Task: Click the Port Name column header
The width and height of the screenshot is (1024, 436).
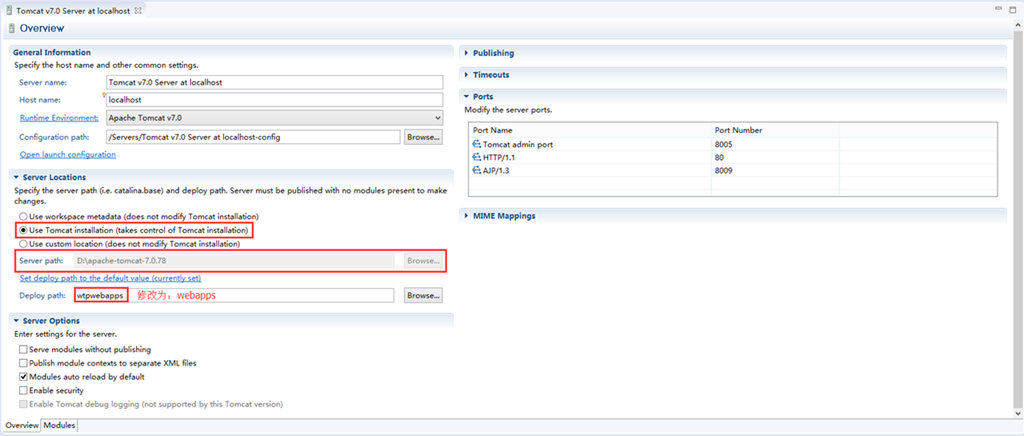Action: [x=590, y=130]
